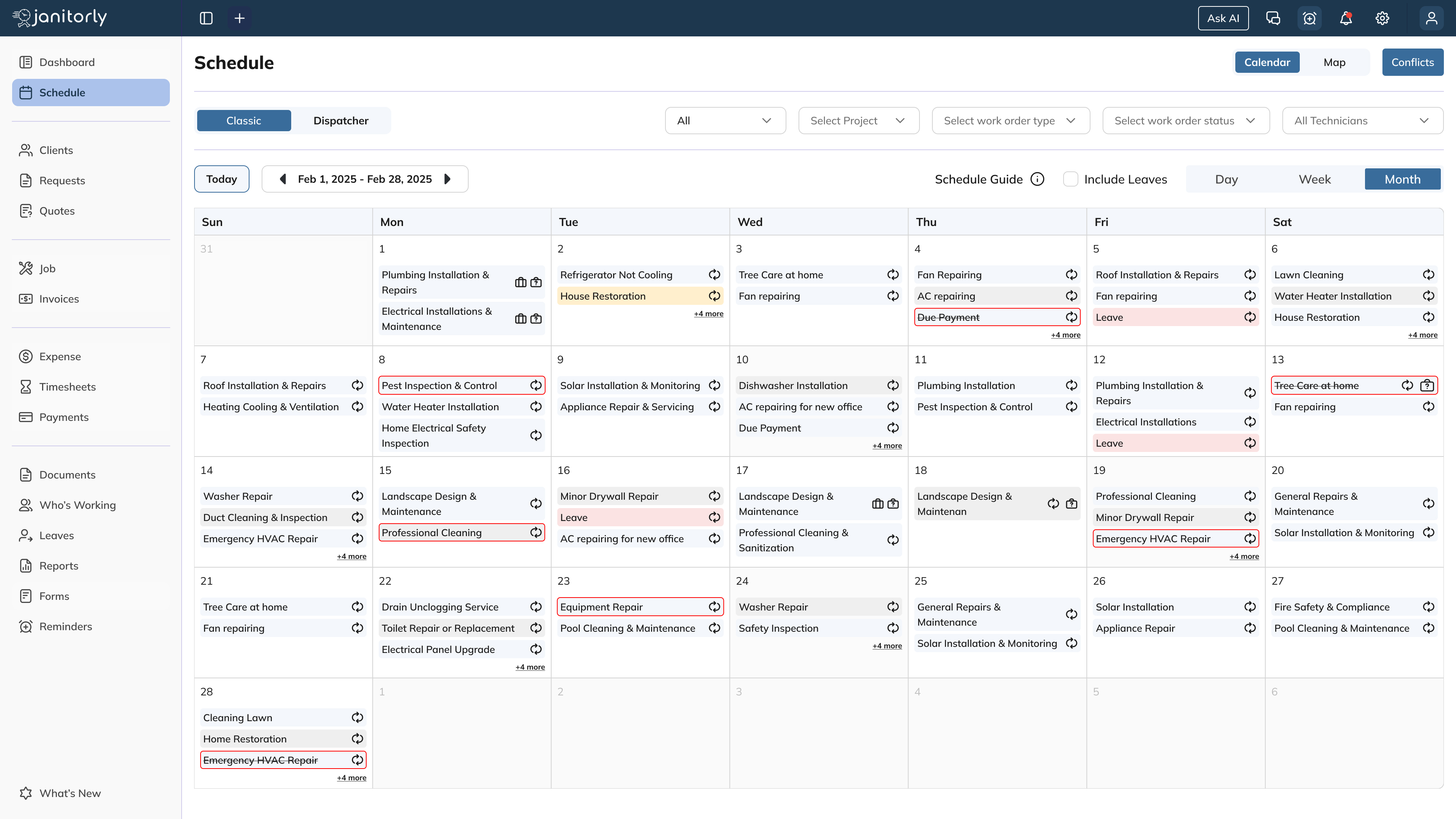Expand +4 more on Feb 2
1456x819 pixels.
pyautogui.click(x=708, y=314)
